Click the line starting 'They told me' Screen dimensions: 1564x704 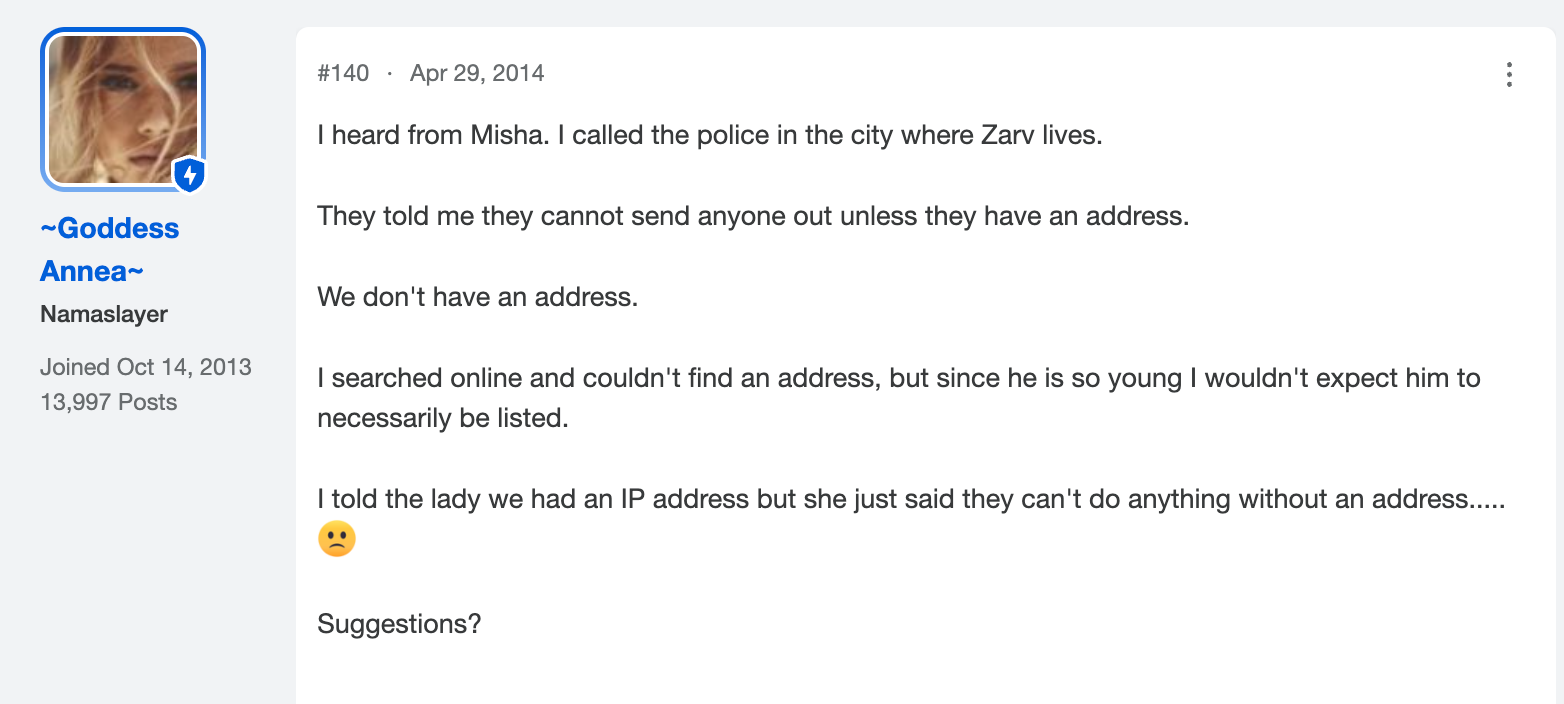coord(753,216)
